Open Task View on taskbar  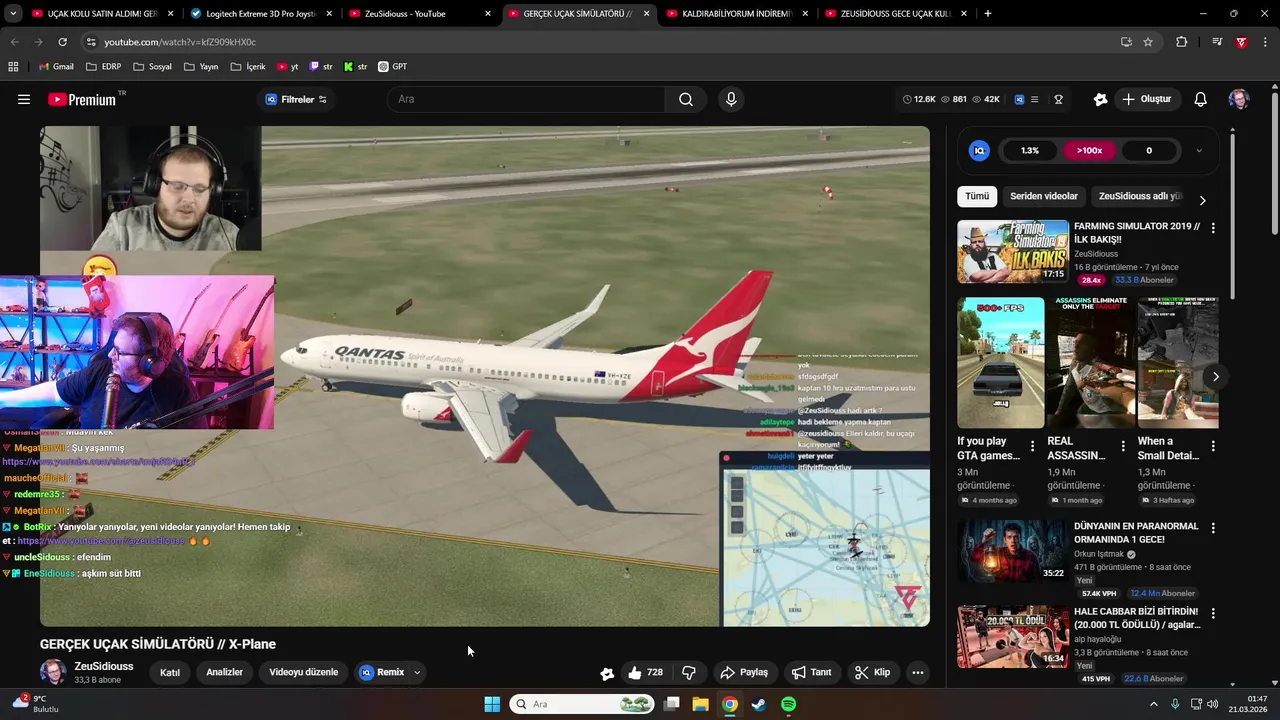[672, 704]
